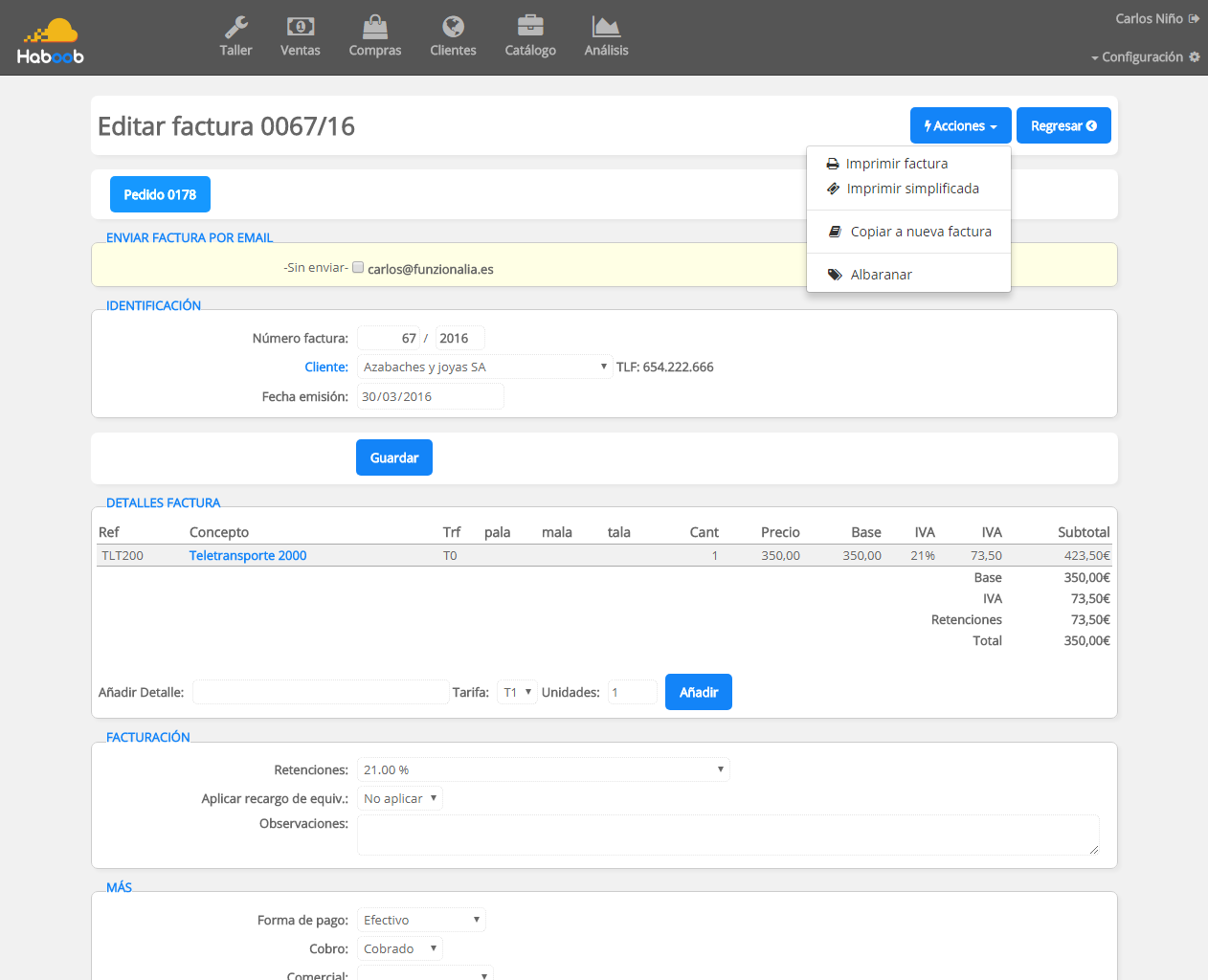Image resolution: width=1208 pixels, height=980 pixels.
Task: Focus the Añadir Detalle text field
Action: click(321, 692)
